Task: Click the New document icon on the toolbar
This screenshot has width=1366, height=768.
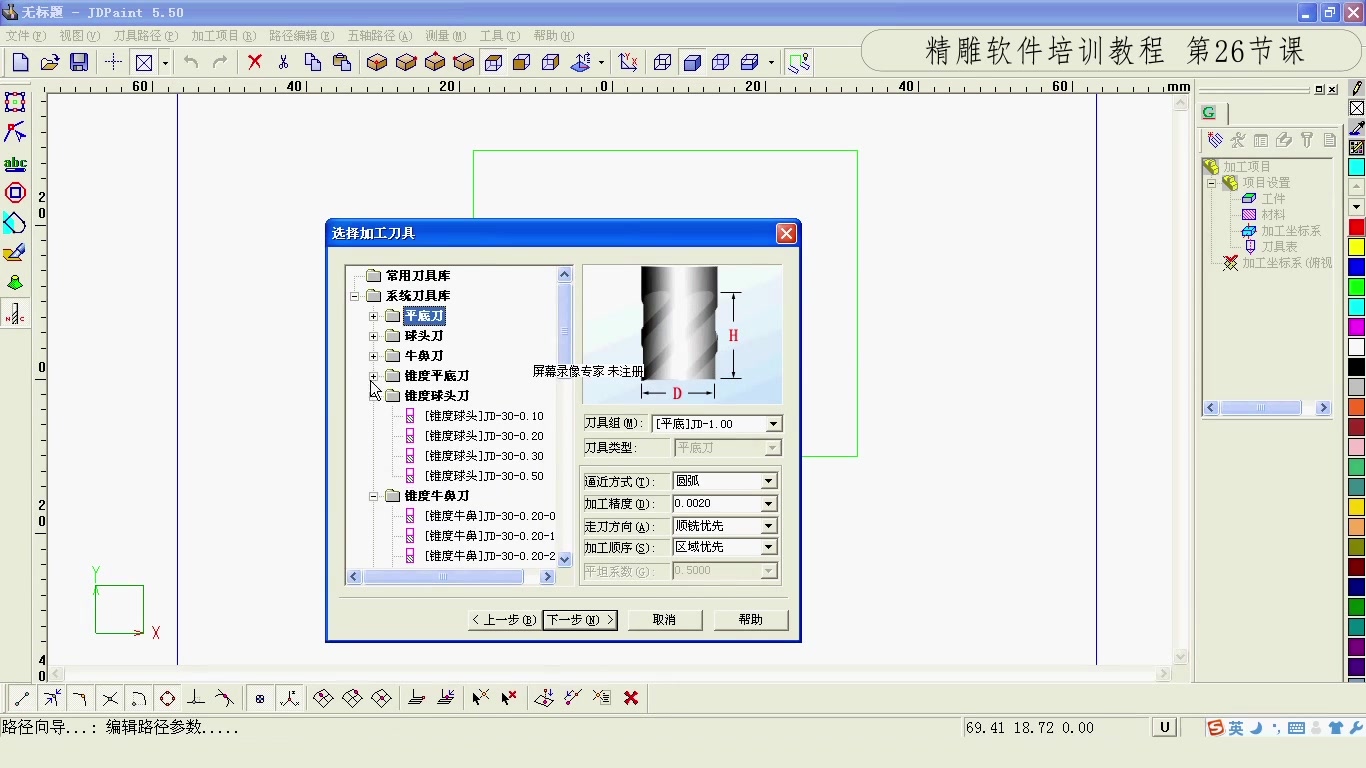Action: (x=19, y=62)
